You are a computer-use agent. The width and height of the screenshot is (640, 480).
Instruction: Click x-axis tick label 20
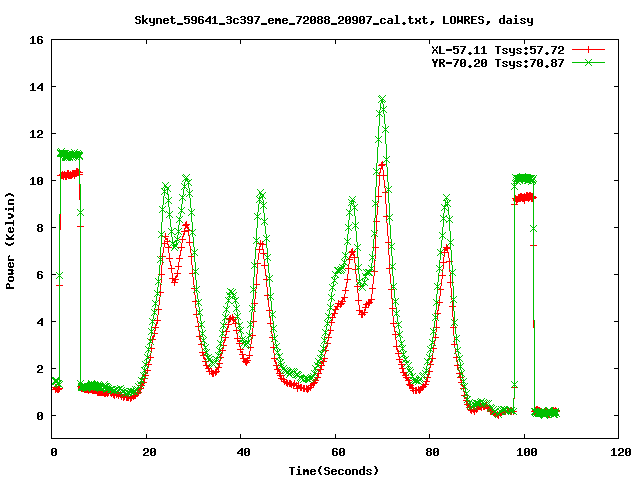click(x=149, y=452)
